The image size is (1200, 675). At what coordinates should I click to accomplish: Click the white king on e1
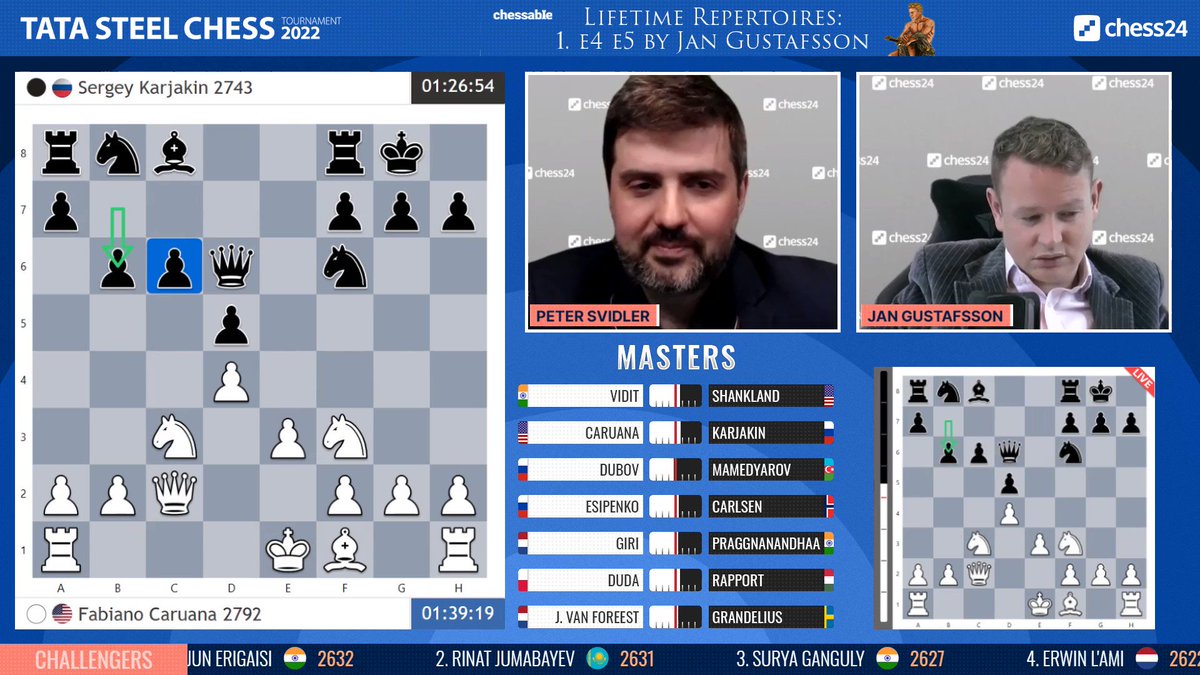(x=288, y=549)
